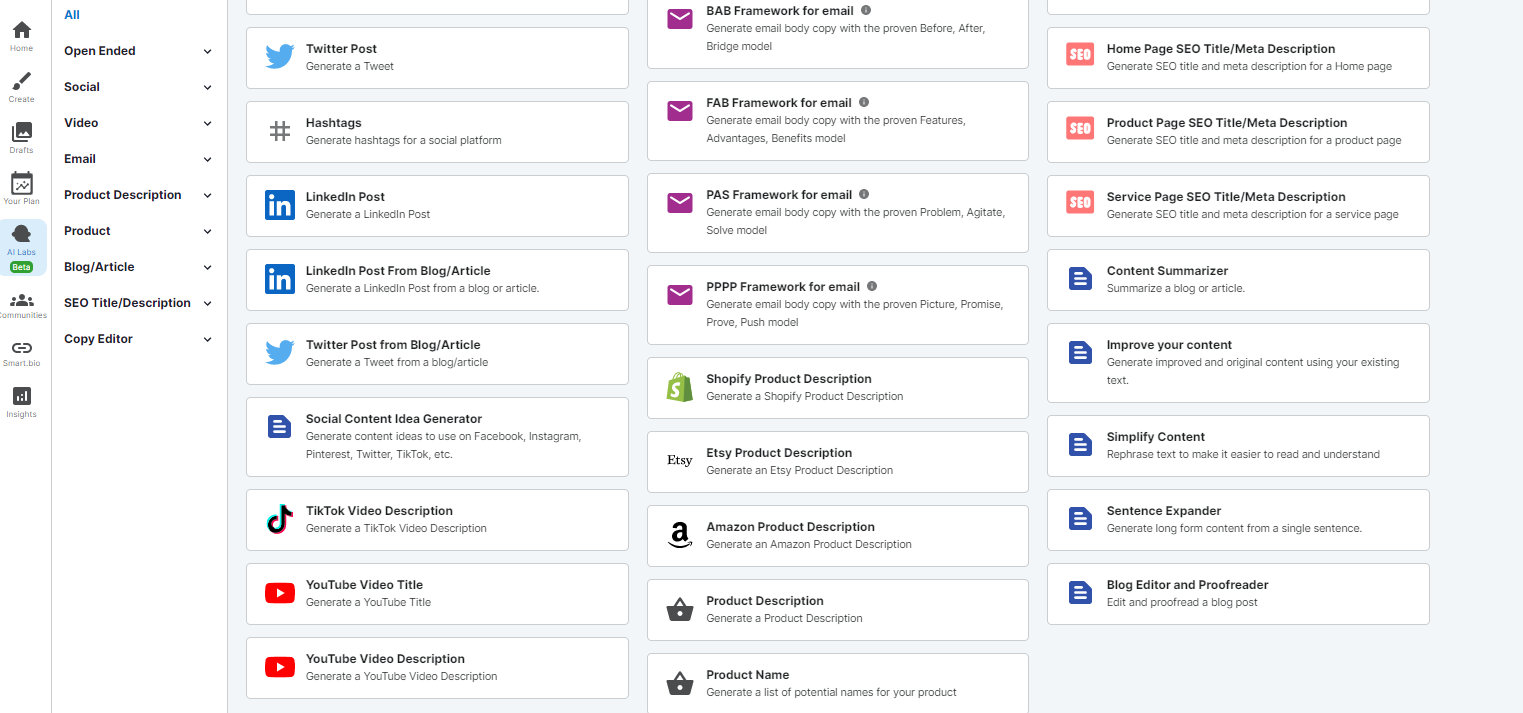Open Drafts from the left sidebar
Viewport: 1523px width, 713px height.
[21, 136]
